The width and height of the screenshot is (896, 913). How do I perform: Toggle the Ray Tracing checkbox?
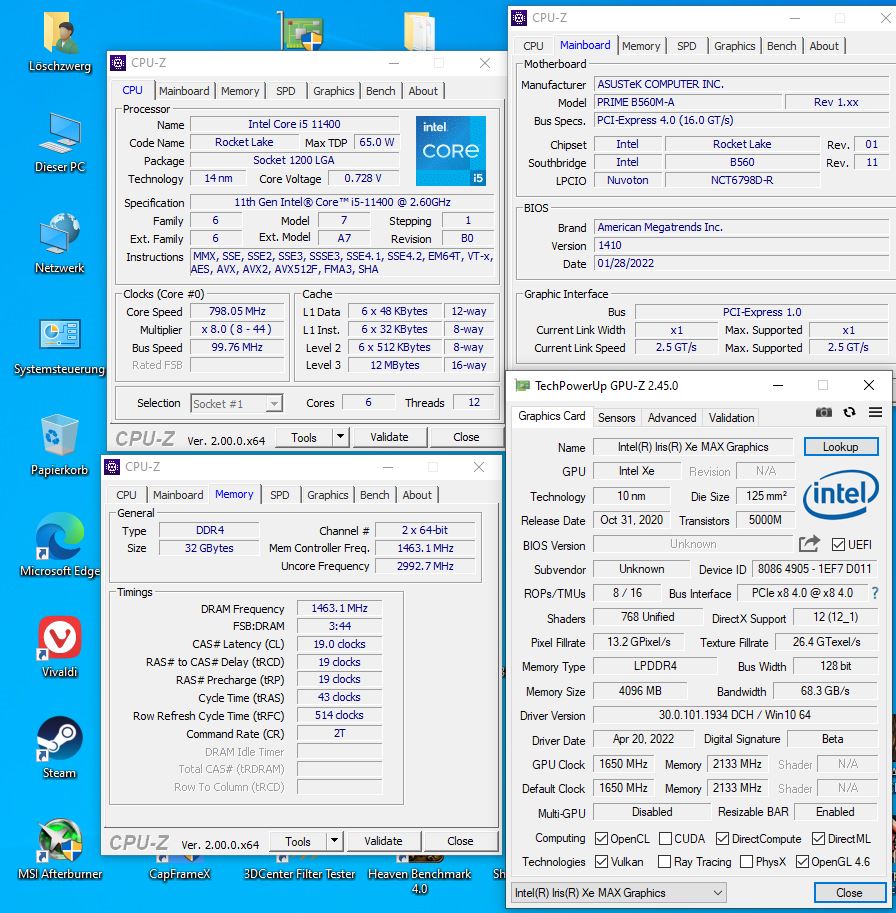[x=664, y=862]
